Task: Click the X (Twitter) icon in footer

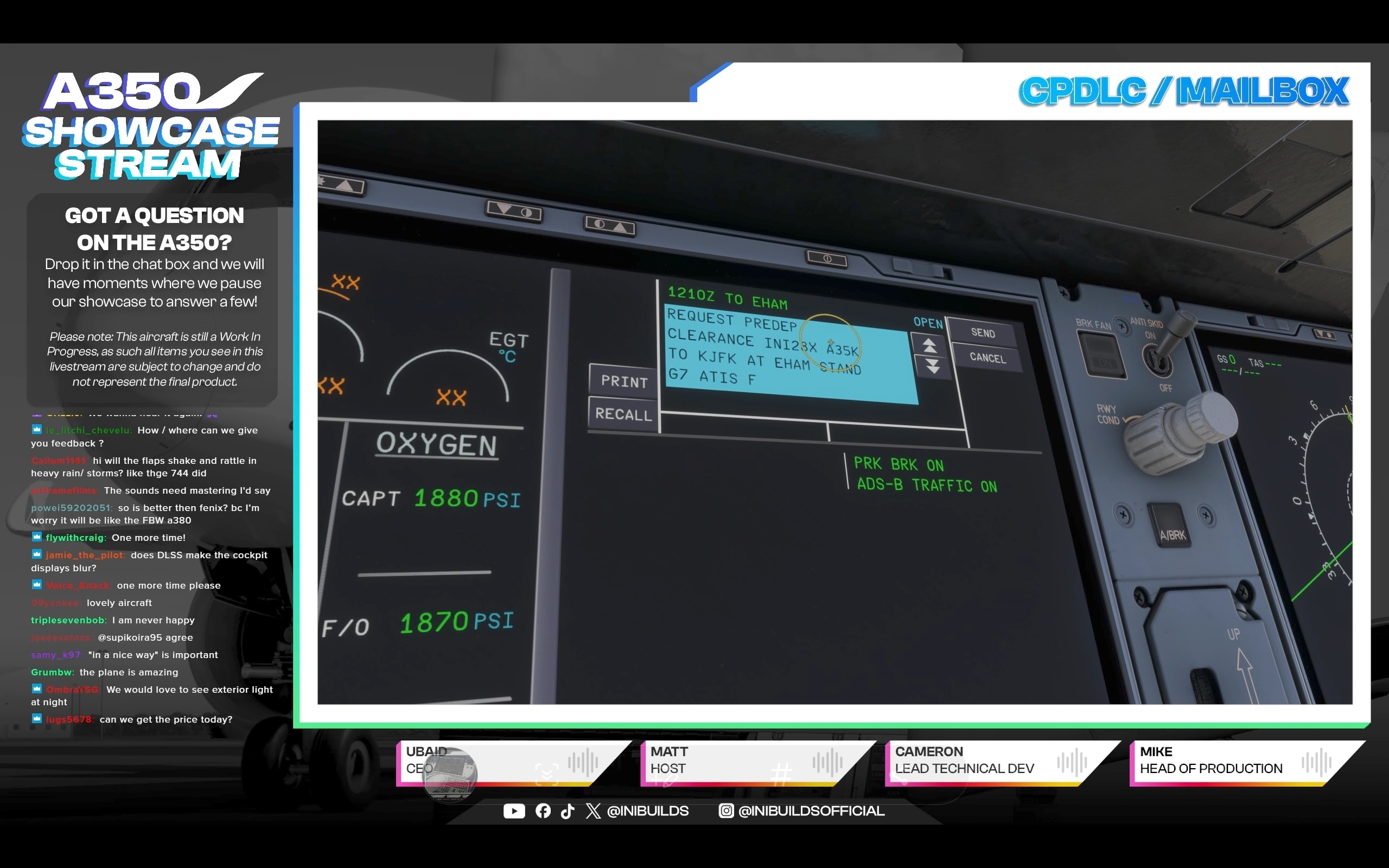Action: [594, 810]
